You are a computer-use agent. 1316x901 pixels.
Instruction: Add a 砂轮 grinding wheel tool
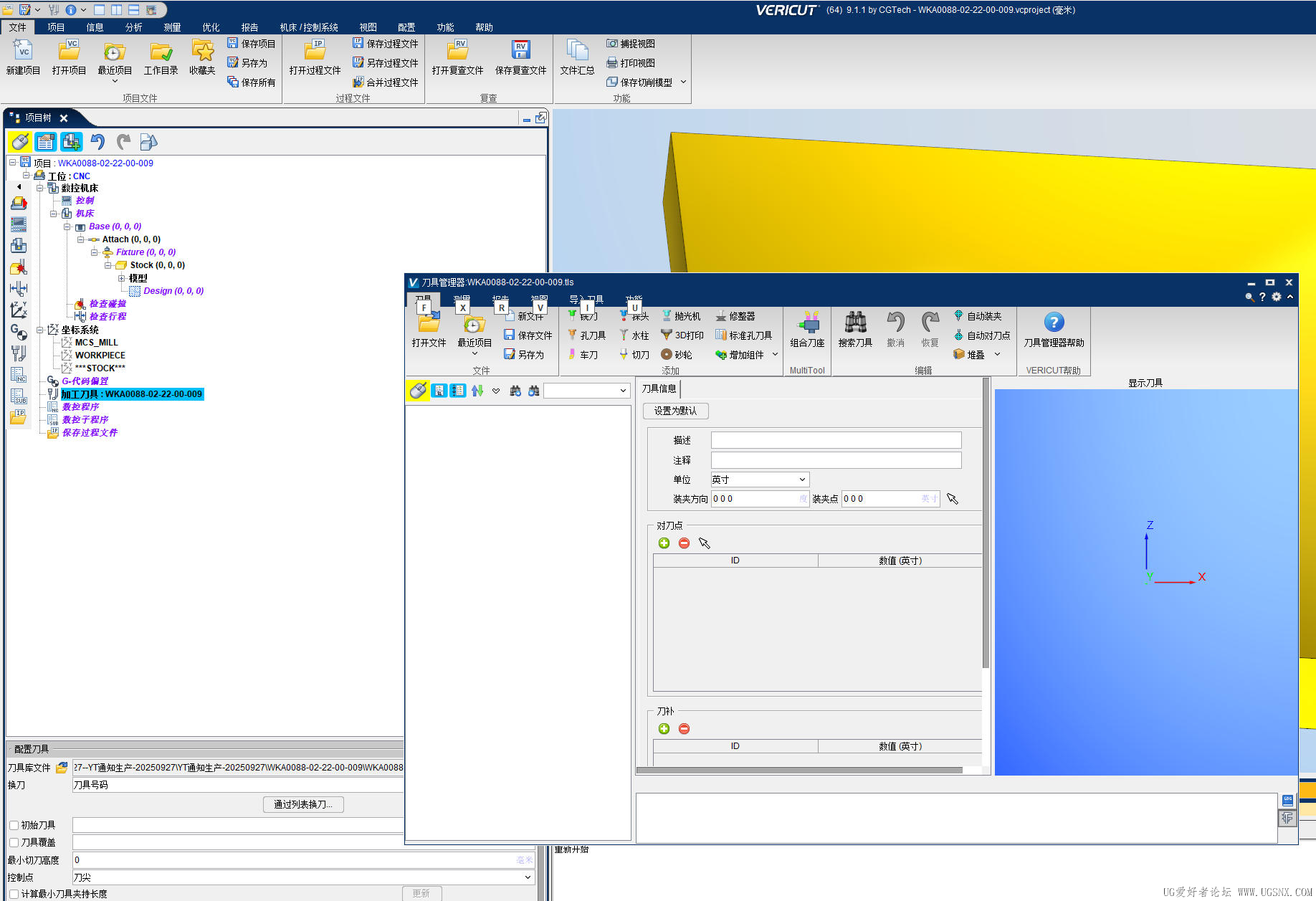[677, 355]
